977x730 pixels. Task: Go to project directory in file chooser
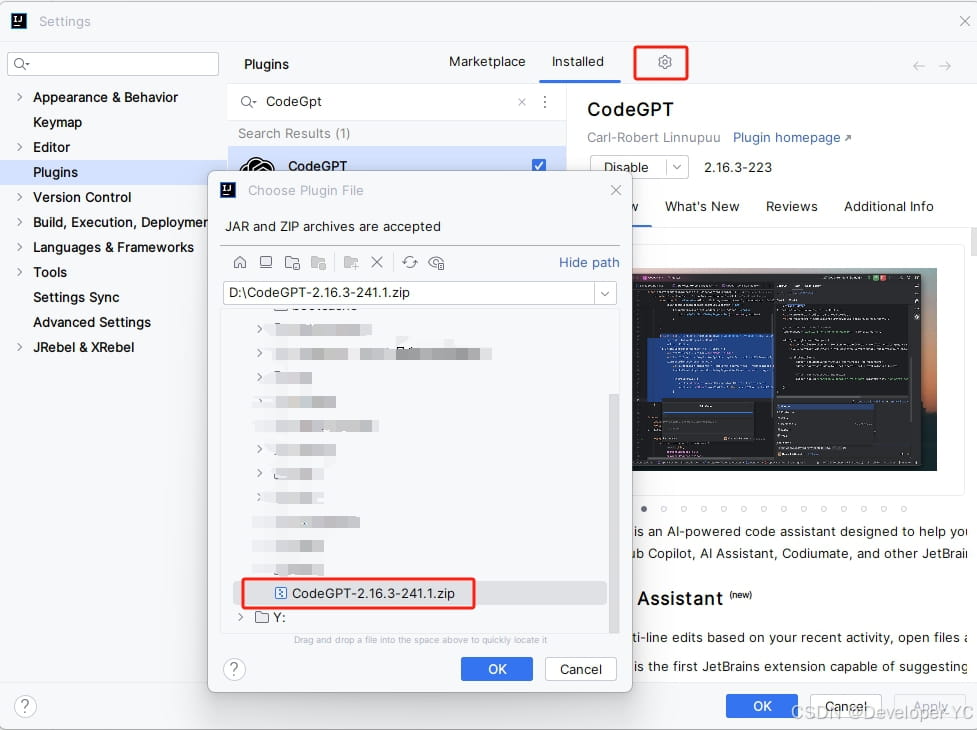tap(292, 262)
